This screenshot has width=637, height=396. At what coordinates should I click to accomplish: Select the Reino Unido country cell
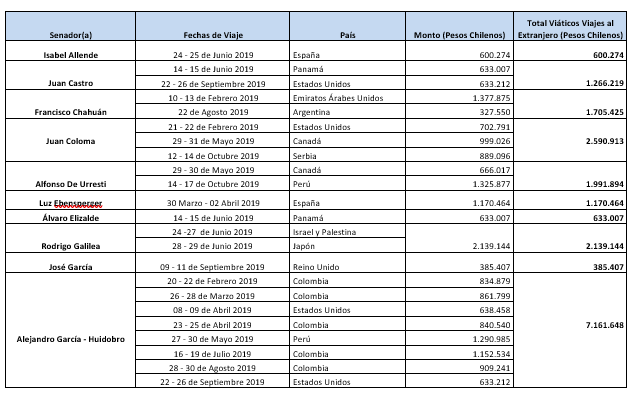click(347, 263)
